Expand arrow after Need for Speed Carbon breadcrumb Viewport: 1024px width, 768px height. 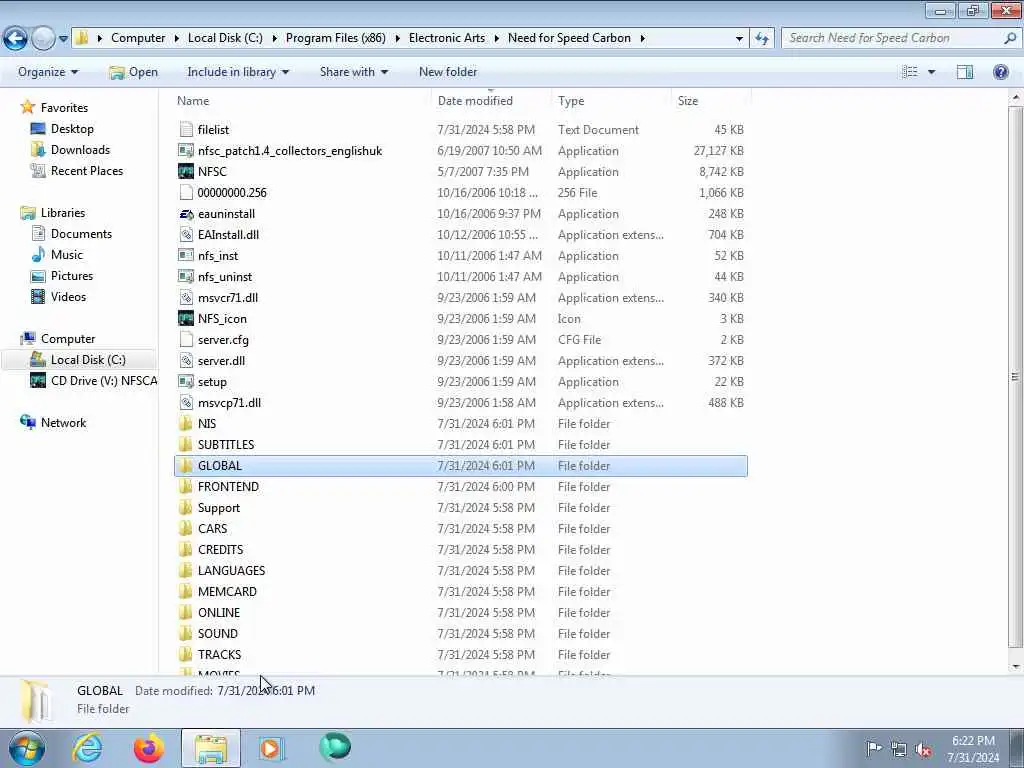(643, 38)
